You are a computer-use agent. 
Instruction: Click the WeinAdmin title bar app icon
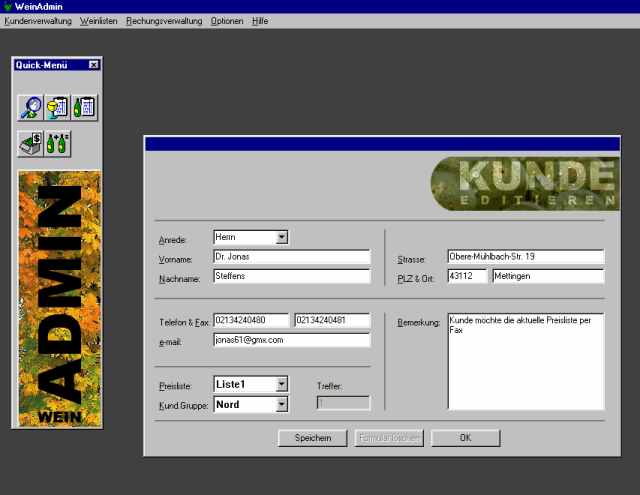(x=7, y=6)
